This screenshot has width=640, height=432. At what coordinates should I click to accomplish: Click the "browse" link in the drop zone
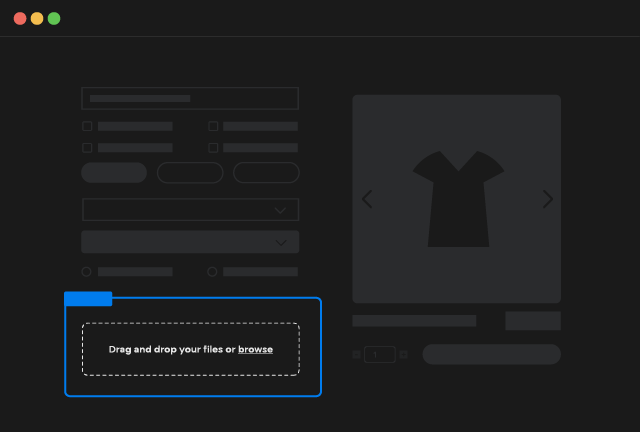pyautogui.click(x=255, y=349)
